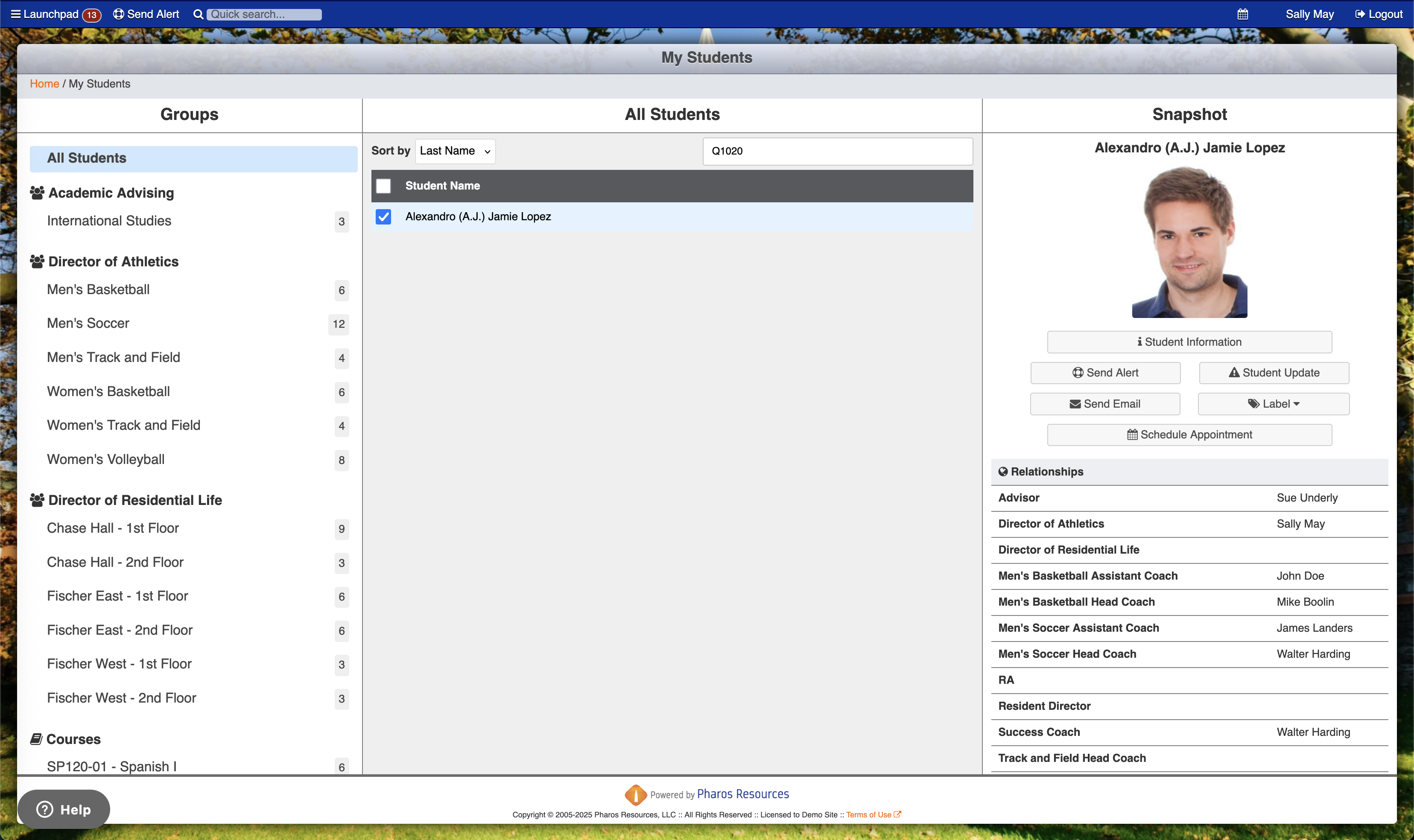Click the Student Update button
This screenshot has height=840, width=1414.
[1274, 373]
